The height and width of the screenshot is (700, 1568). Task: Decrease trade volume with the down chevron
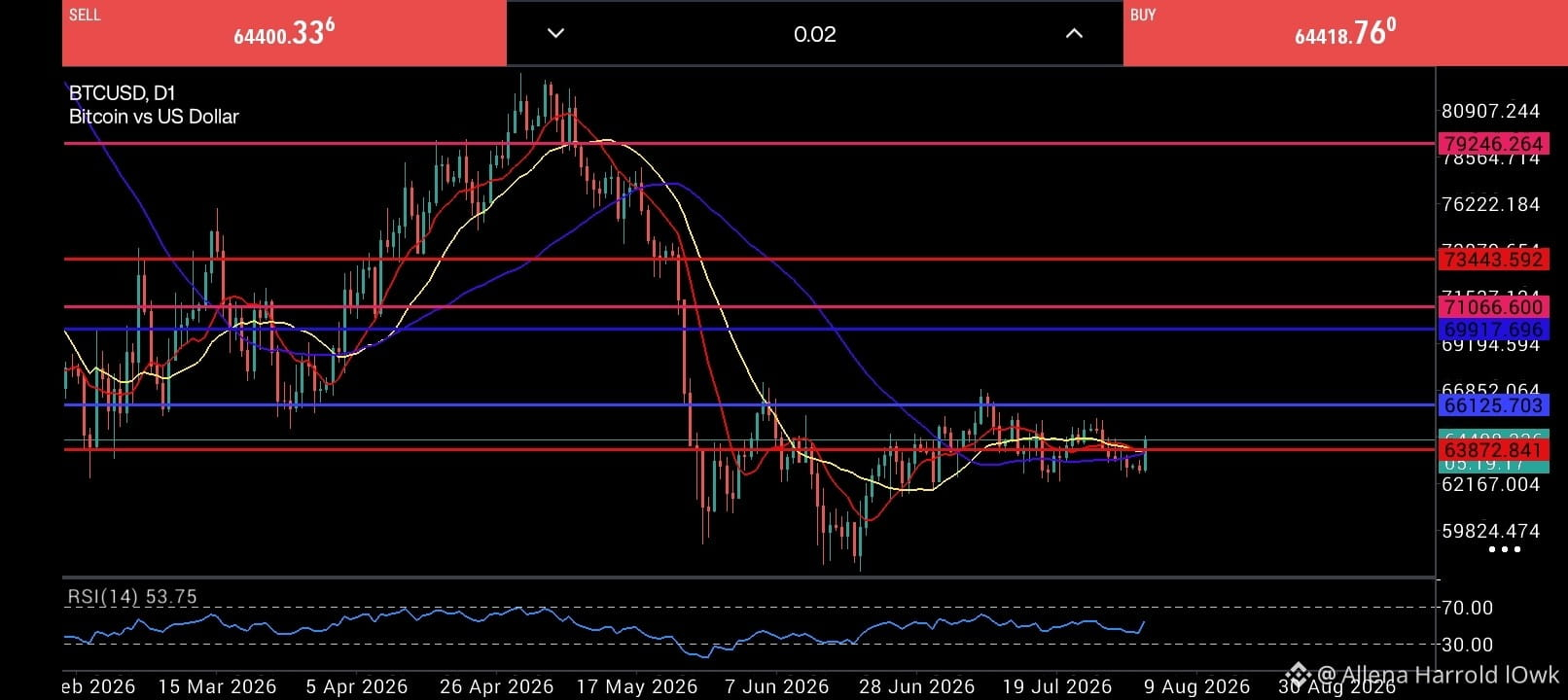[556, 34]
